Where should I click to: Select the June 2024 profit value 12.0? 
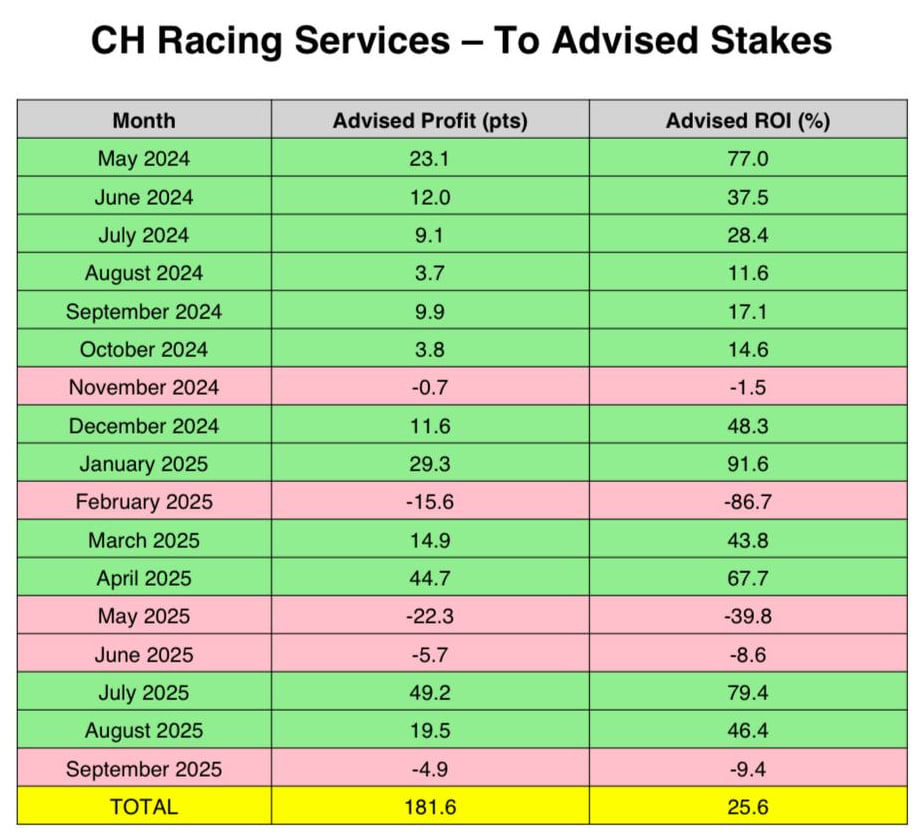[430, 197]
